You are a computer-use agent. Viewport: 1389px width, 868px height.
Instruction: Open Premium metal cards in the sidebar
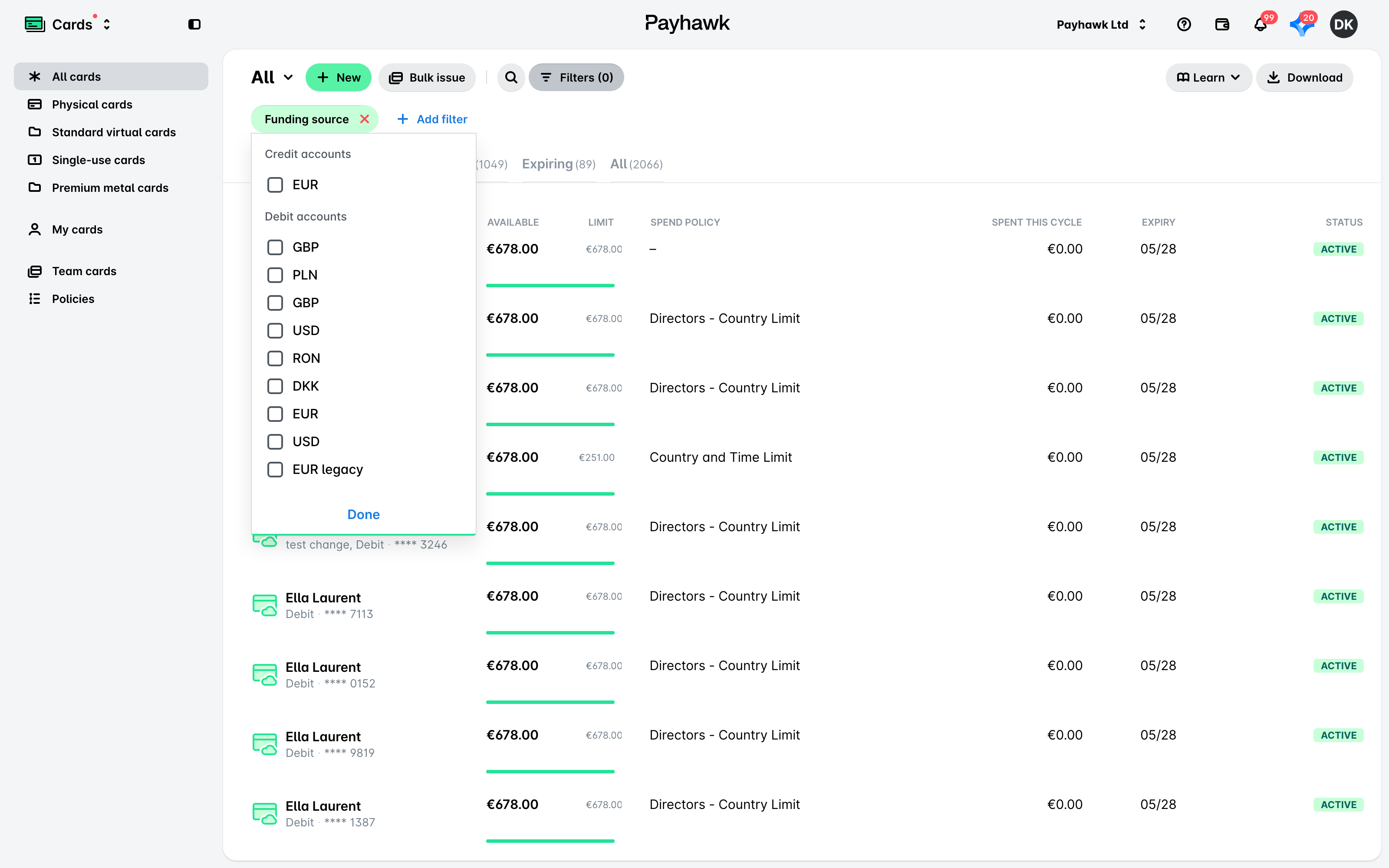coord(111,188)
